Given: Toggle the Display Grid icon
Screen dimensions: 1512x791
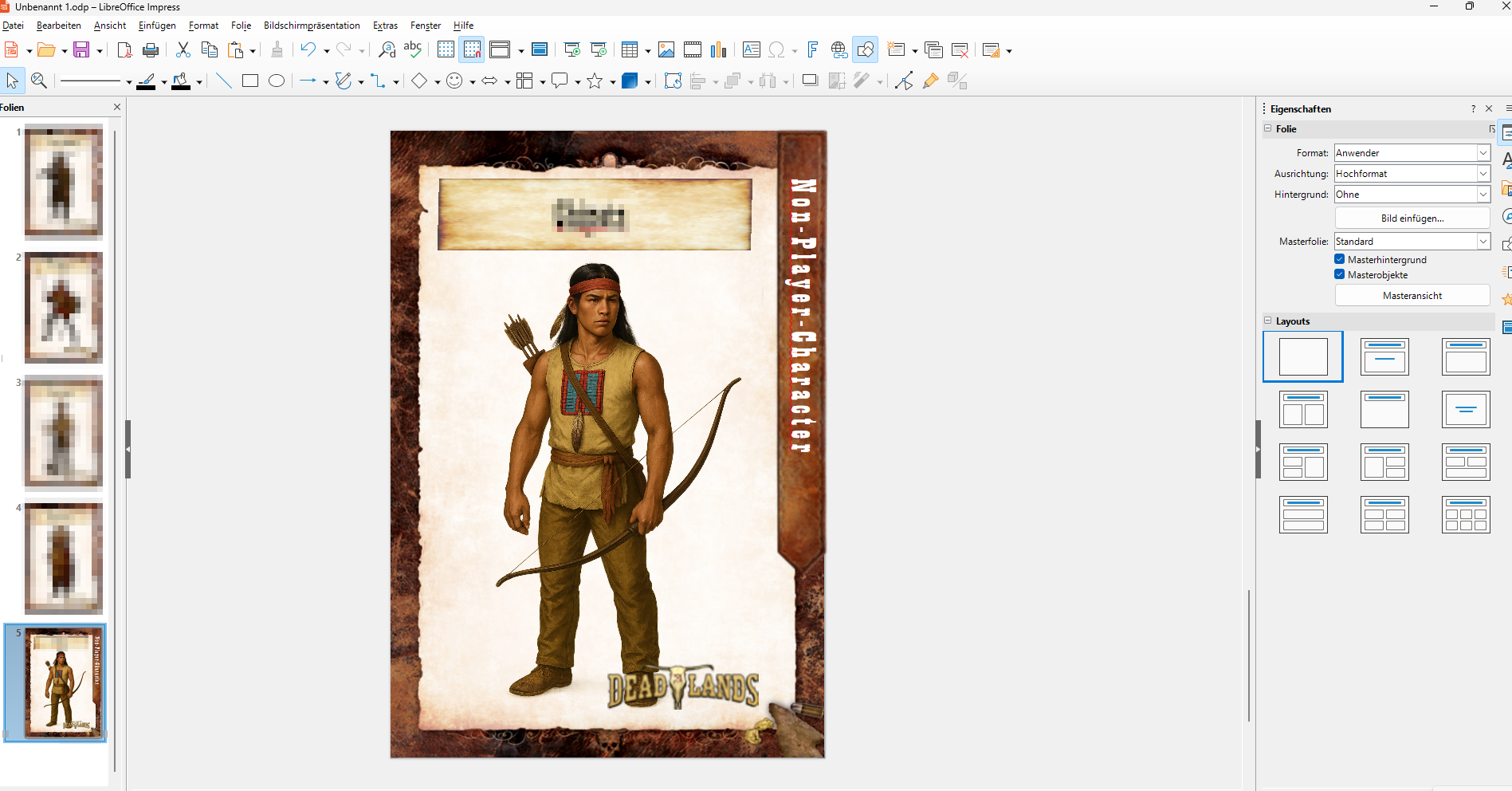Looking at the screenshot, I should coord(446,50).
